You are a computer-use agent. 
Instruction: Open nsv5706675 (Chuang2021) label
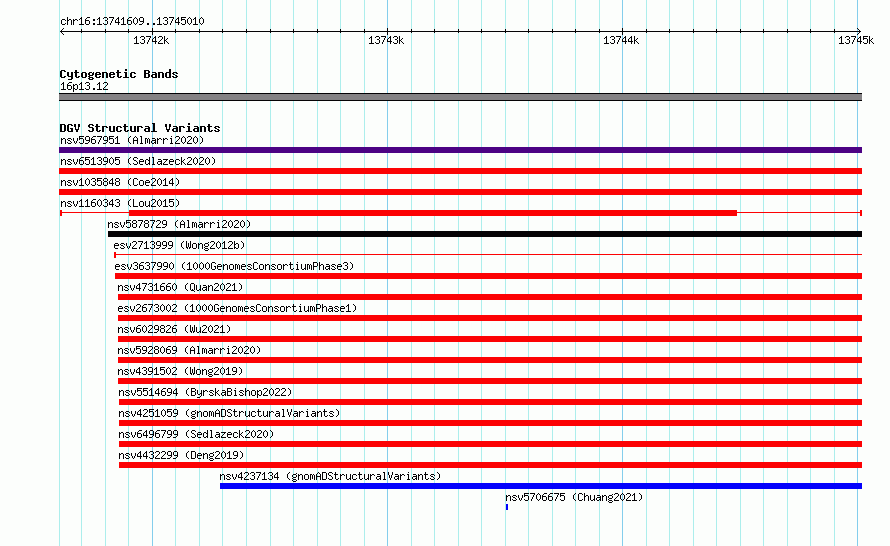[574, 497]
